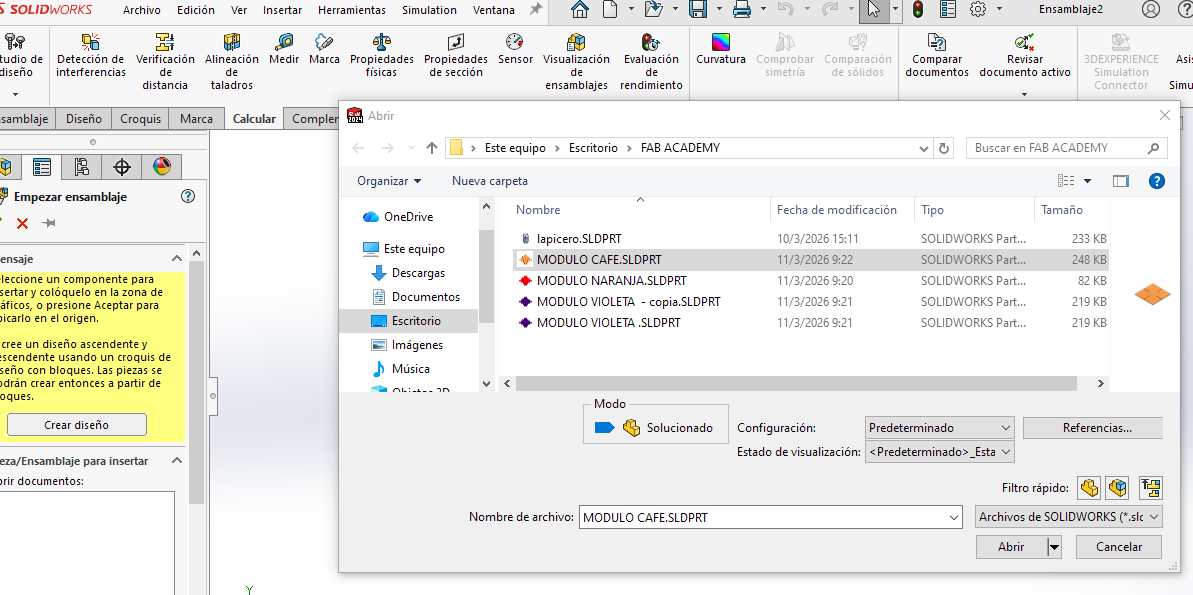The image size is (1193, 595).
Task: Open the user account login icon
Action: (x=1151, y=10)
